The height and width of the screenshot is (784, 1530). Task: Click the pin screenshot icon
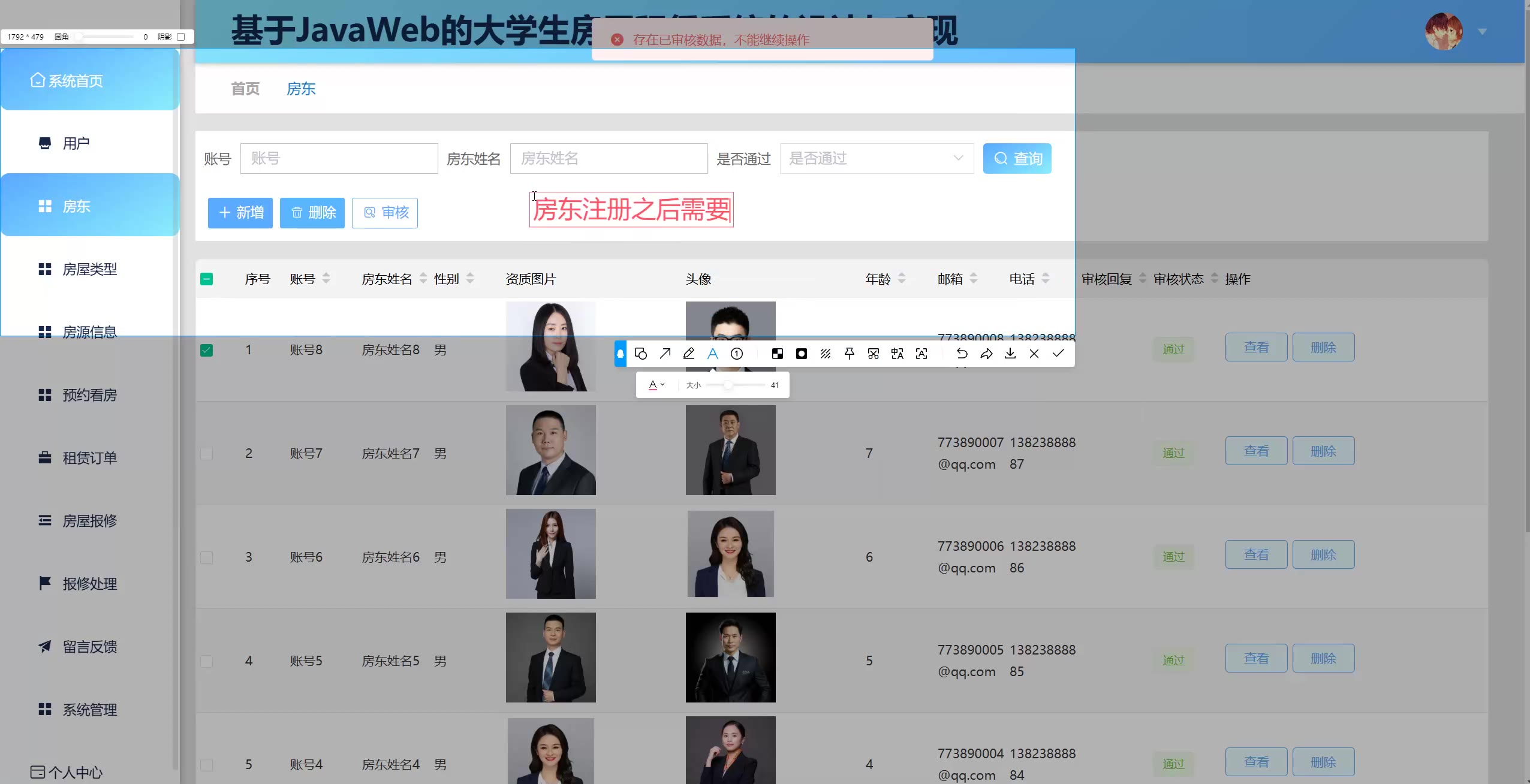click(x=850, y=354)
